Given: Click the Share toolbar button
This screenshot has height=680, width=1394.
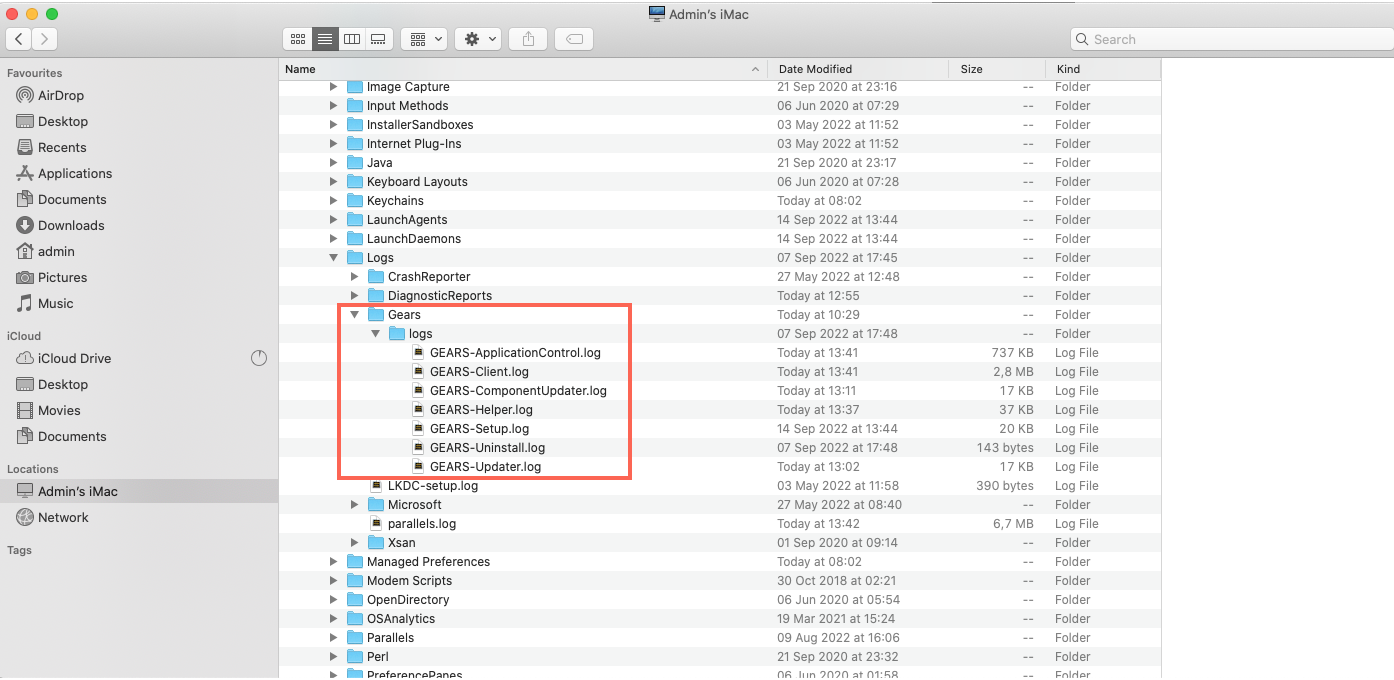Looking at the screenshot, I should tap(528, 39).
